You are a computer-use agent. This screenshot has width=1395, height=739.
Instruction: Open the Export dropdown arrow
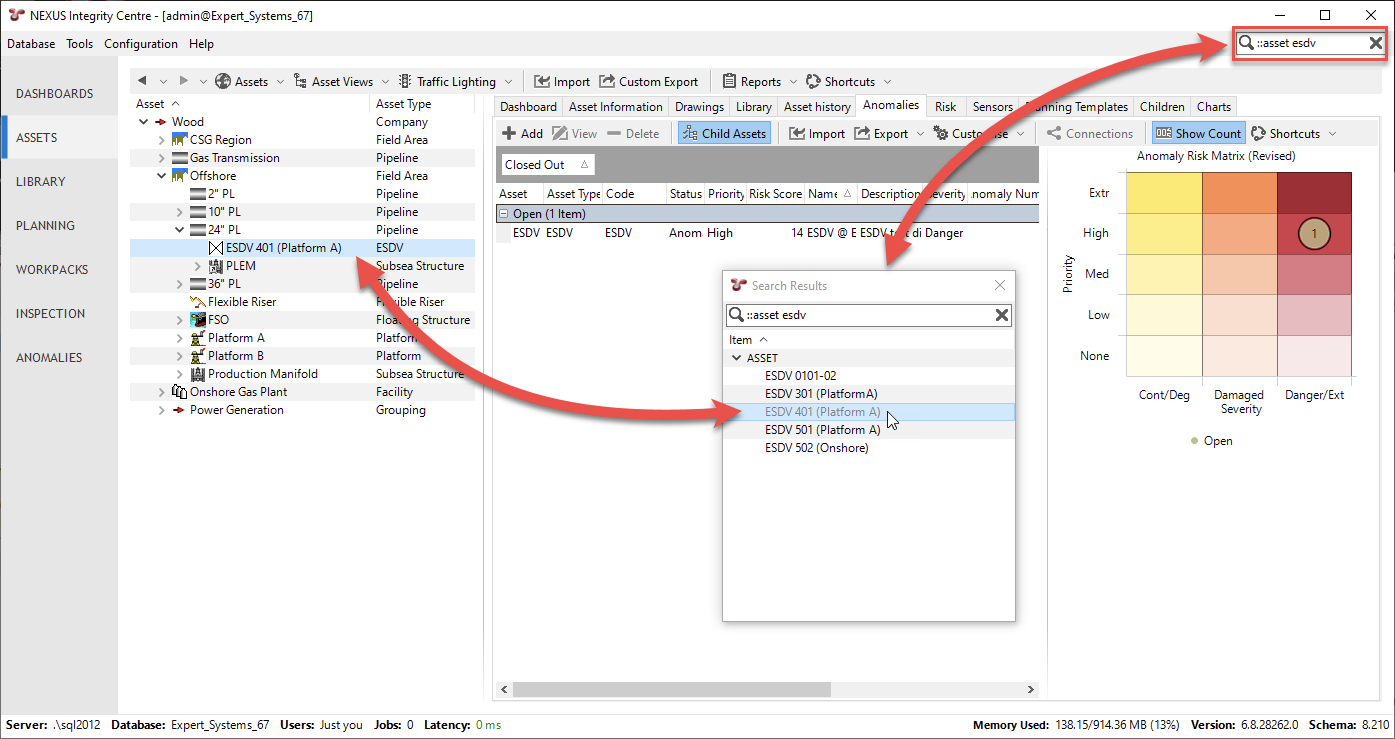pos(919,134)
